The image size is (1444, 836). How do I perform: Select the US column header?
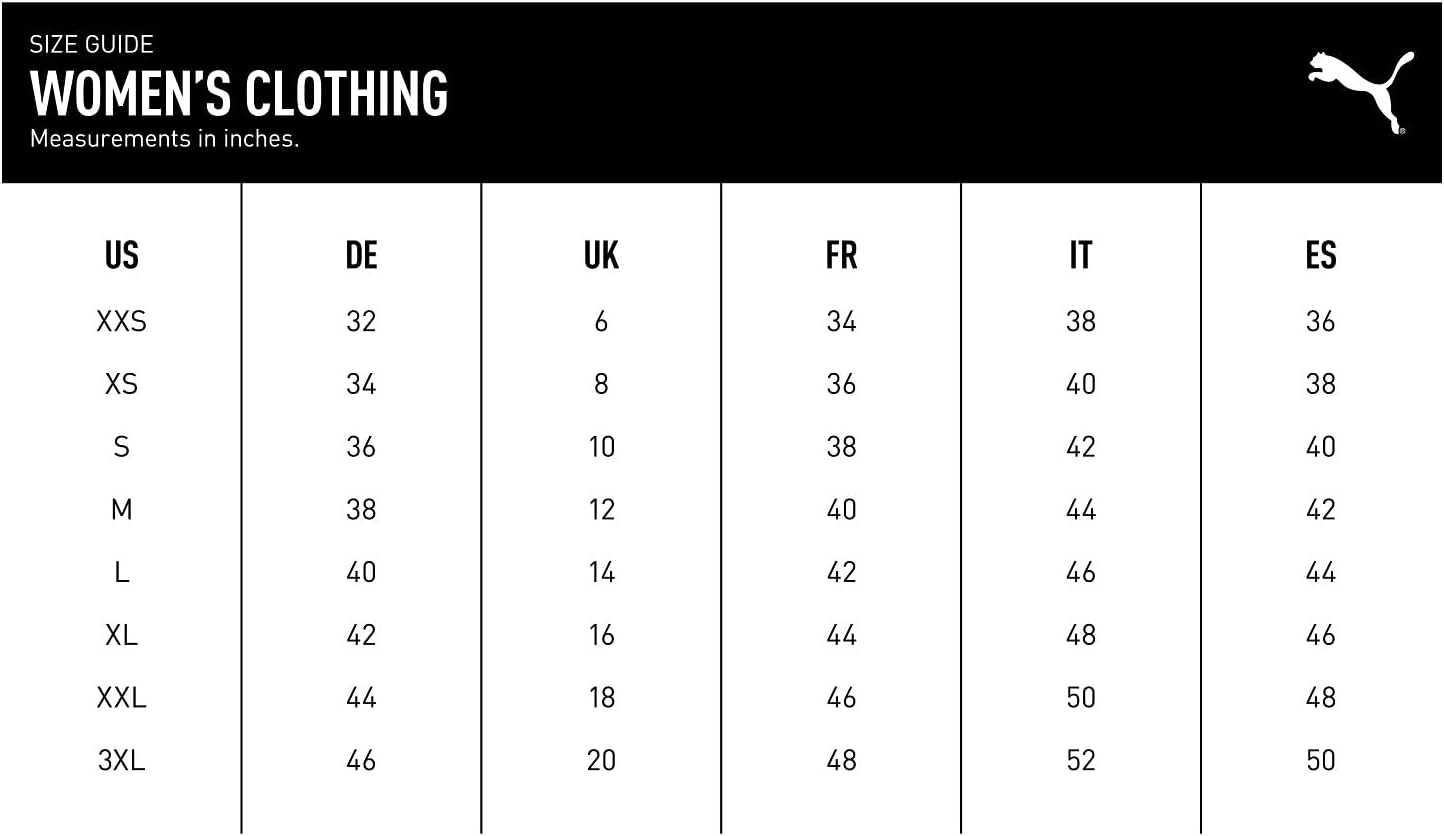(121, 256)
